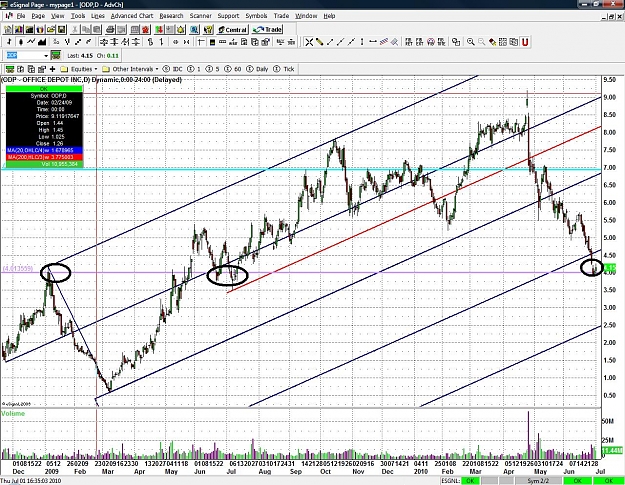Click the green icon beside the symbol box
Viewport: 625px width, 485px height.
(55, 55)
